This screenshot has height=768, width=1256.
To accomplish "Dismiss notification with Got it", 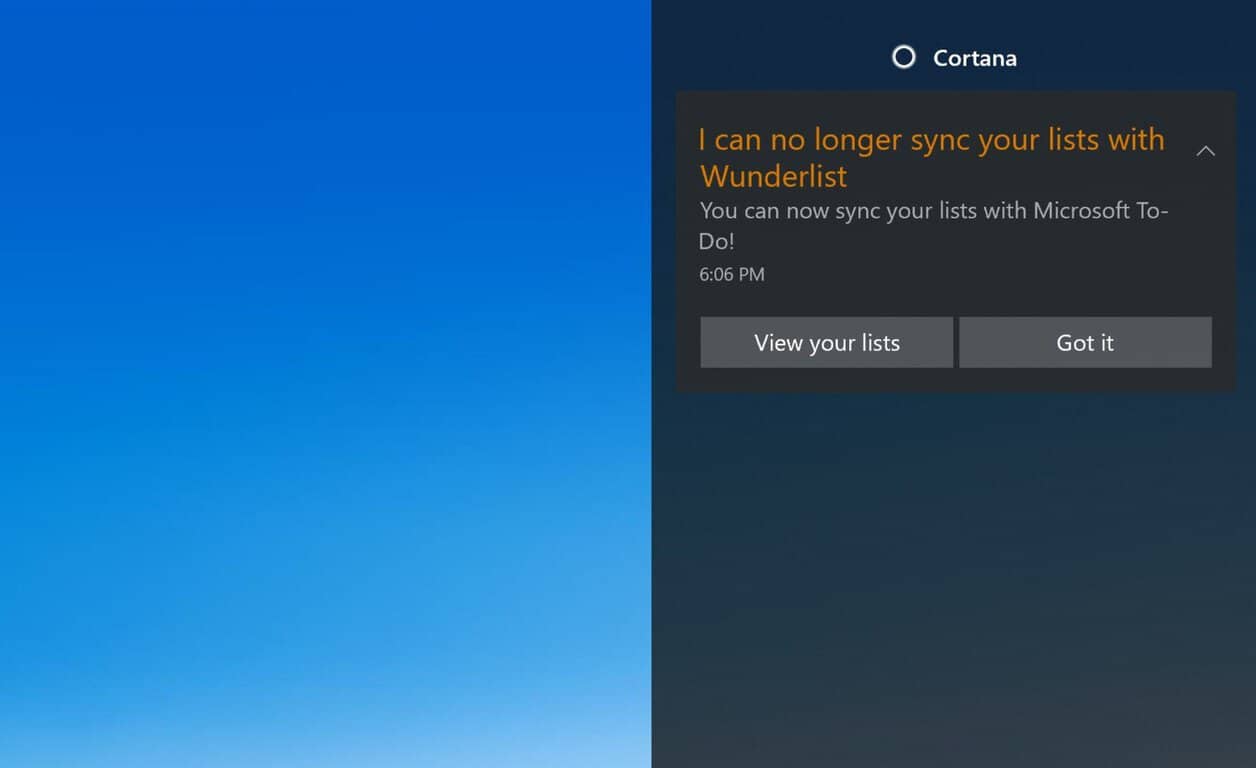I will point(1085,343).
